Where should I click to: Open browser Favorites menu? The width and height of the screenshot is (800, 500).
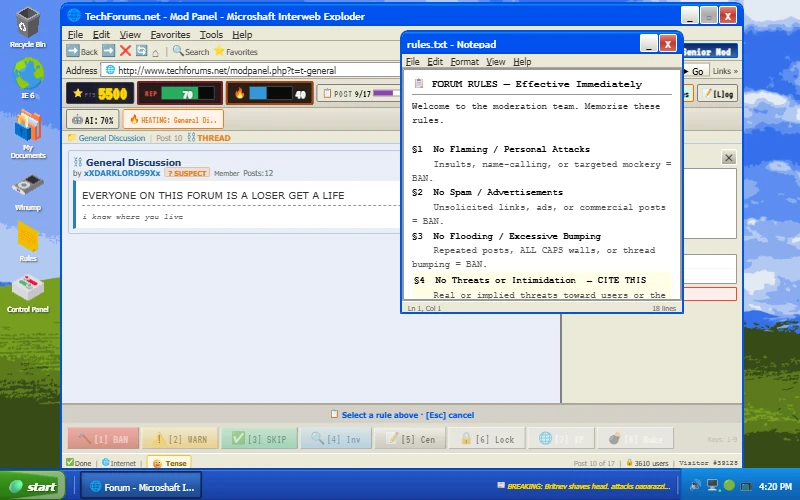click(170, 35)
